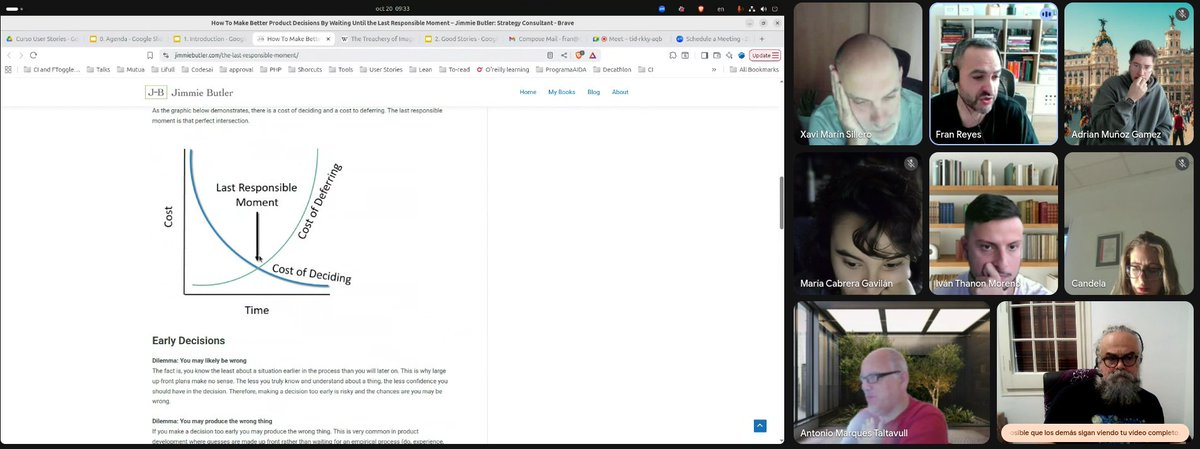Switch to the 1. Introduction Google Slides tab

[210, 39]
